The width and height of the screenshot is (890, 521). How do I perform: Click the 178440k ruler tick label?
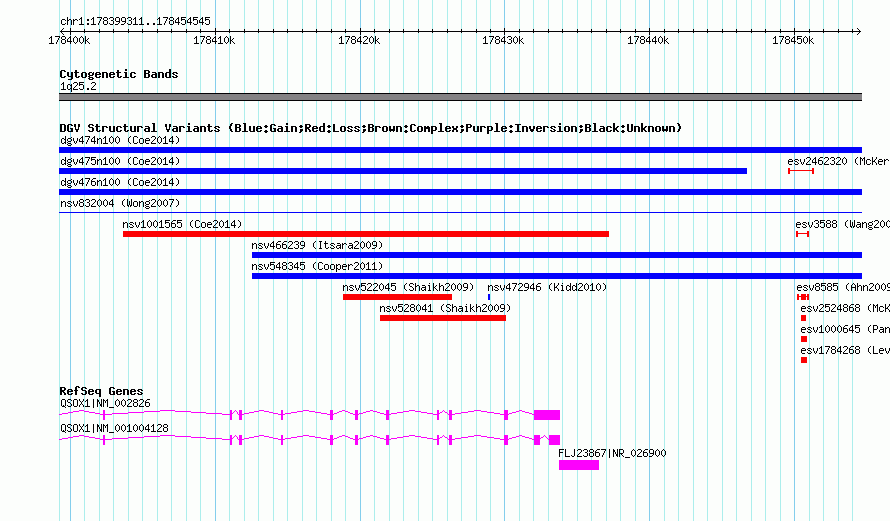click(648, 40)
